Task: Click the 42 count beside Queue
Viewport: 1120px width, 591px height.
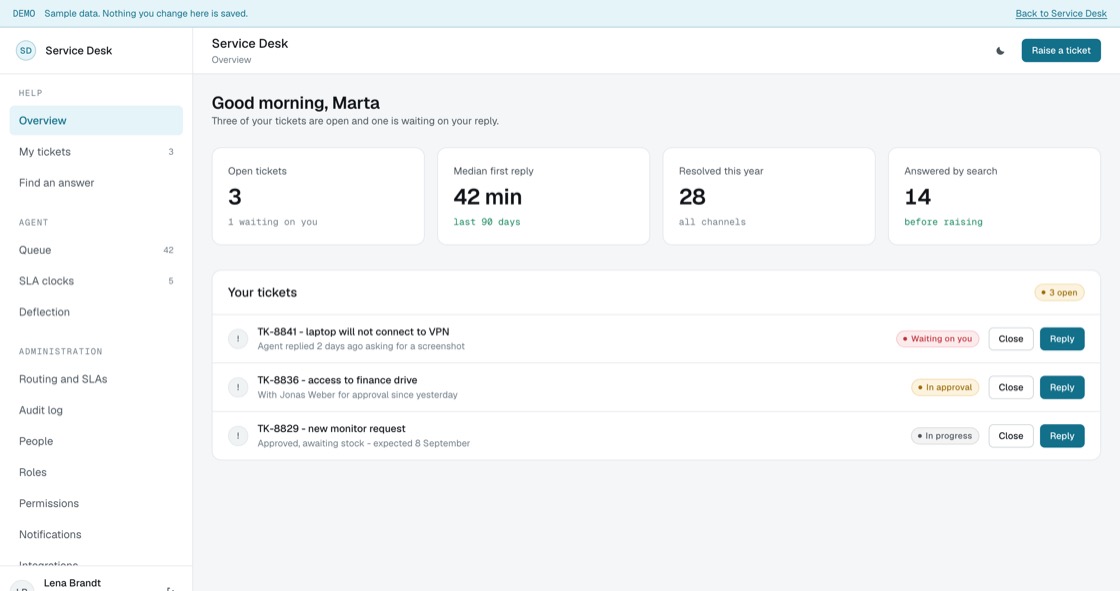Action: [169, 250]
